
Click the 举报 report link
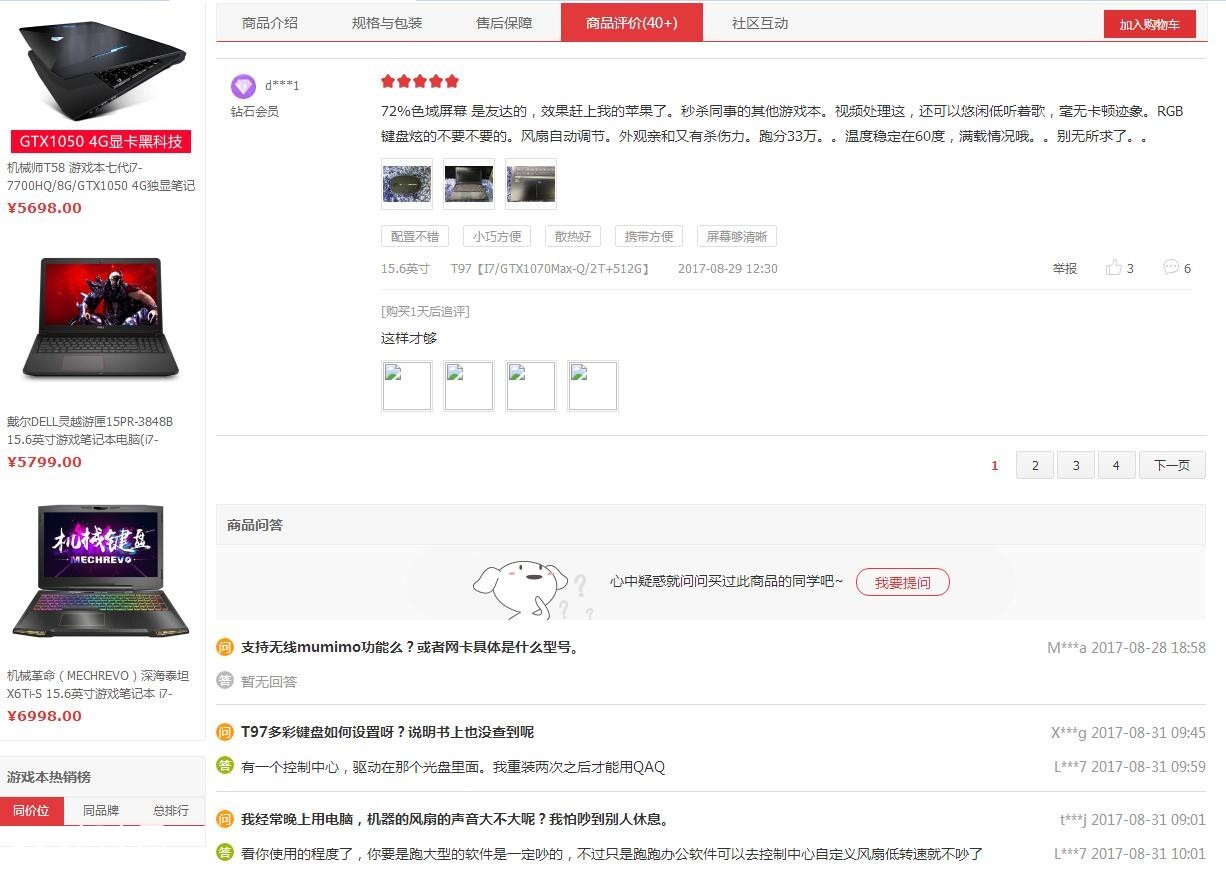[1065, 268]
